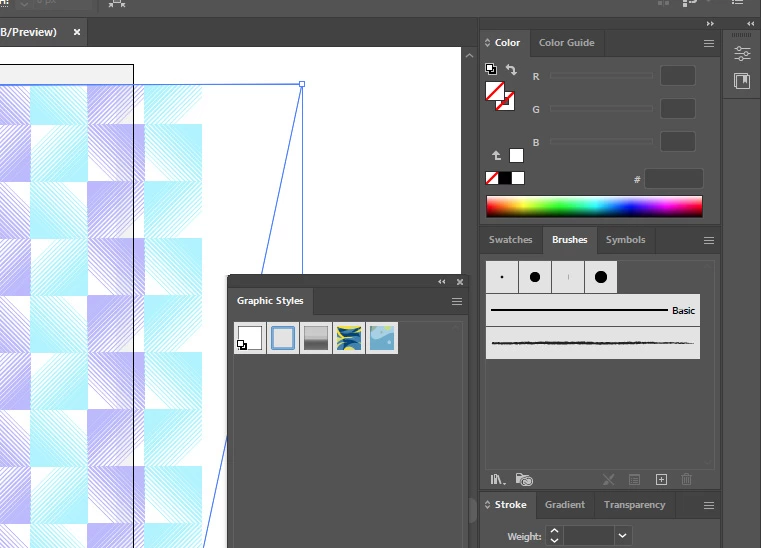The height and width of the screenshot is (548, 761).
Task: Switch to the Swatches tab
Action: (x=511, y=240)
